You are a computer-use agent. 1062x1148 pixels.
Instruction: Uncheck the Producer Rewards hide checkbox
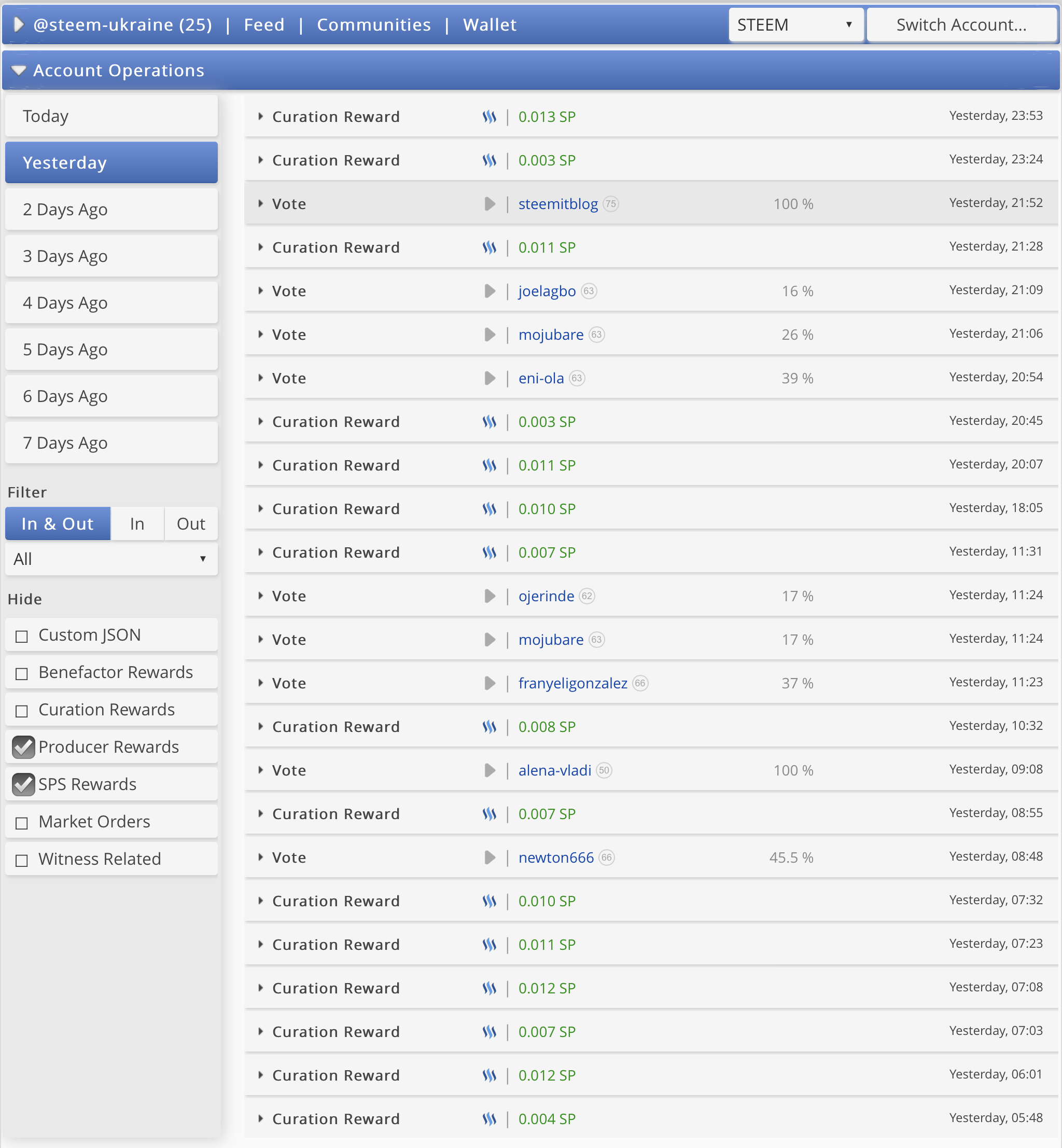pyautogui.click(x=23, y=747)
